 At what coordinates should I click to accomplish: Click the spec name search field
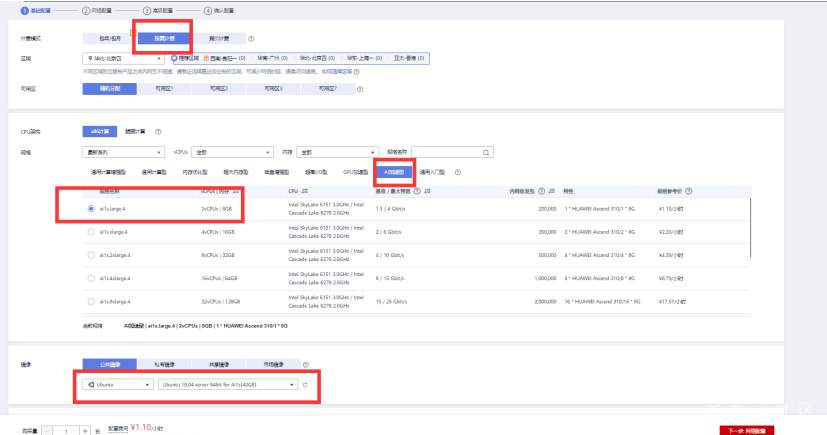[452, 152]
